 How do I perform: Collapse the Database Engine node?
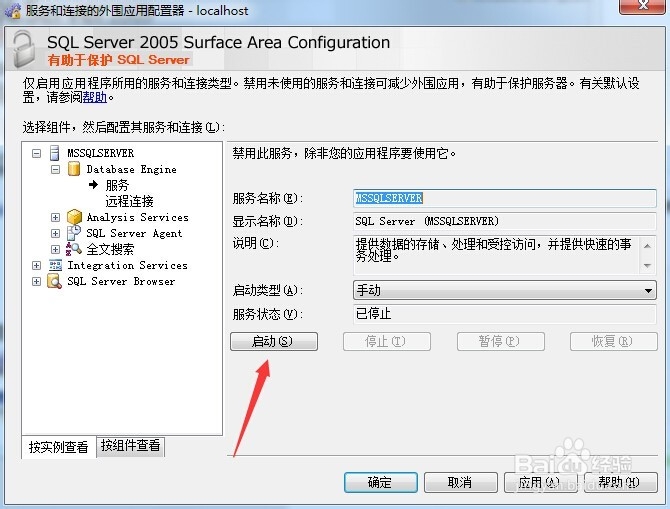coord(56,170)
